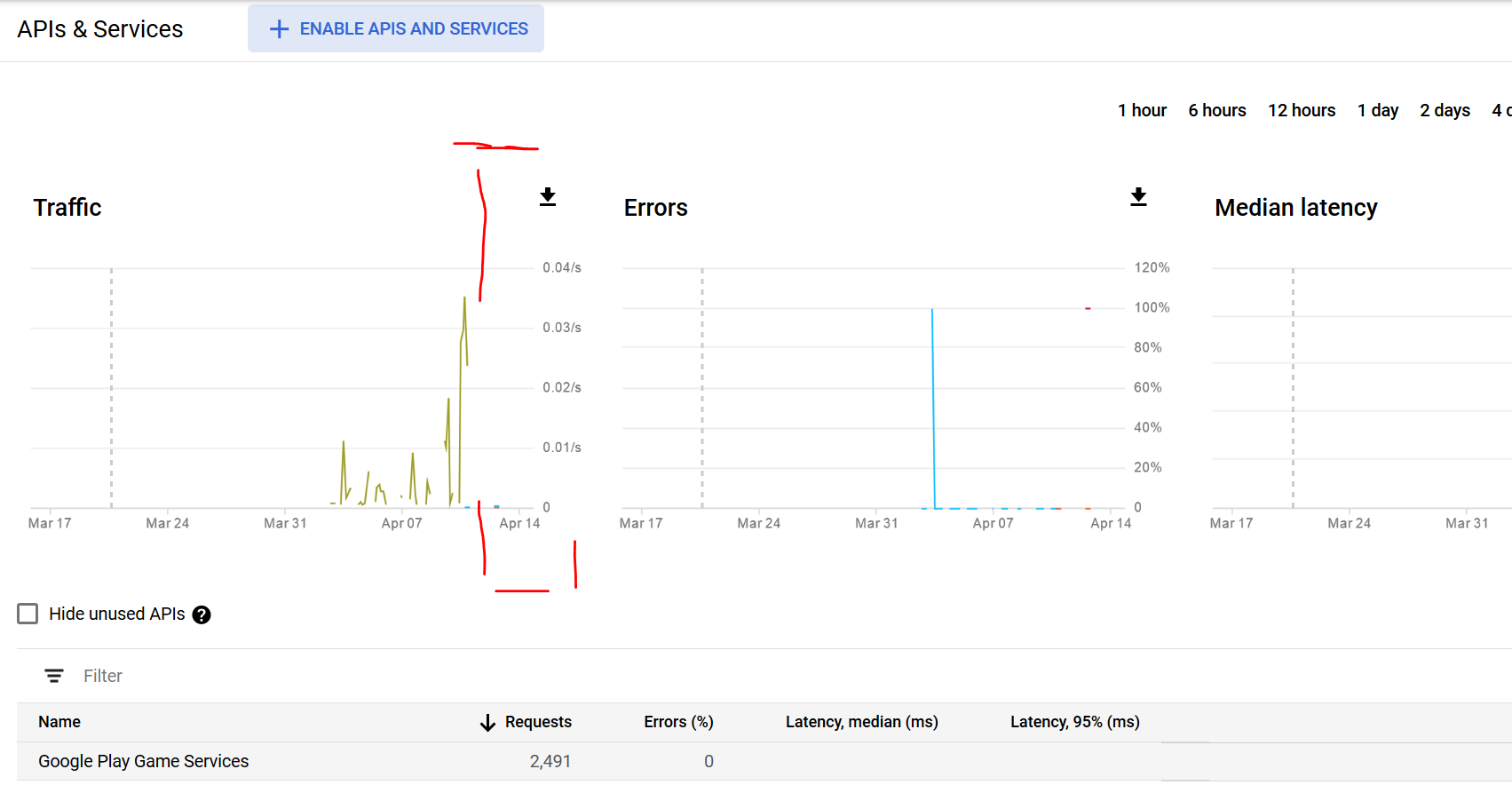Click the traffic peak on the Traffic chart
The height and width of the screenshot is (785, 1512).
464,299
